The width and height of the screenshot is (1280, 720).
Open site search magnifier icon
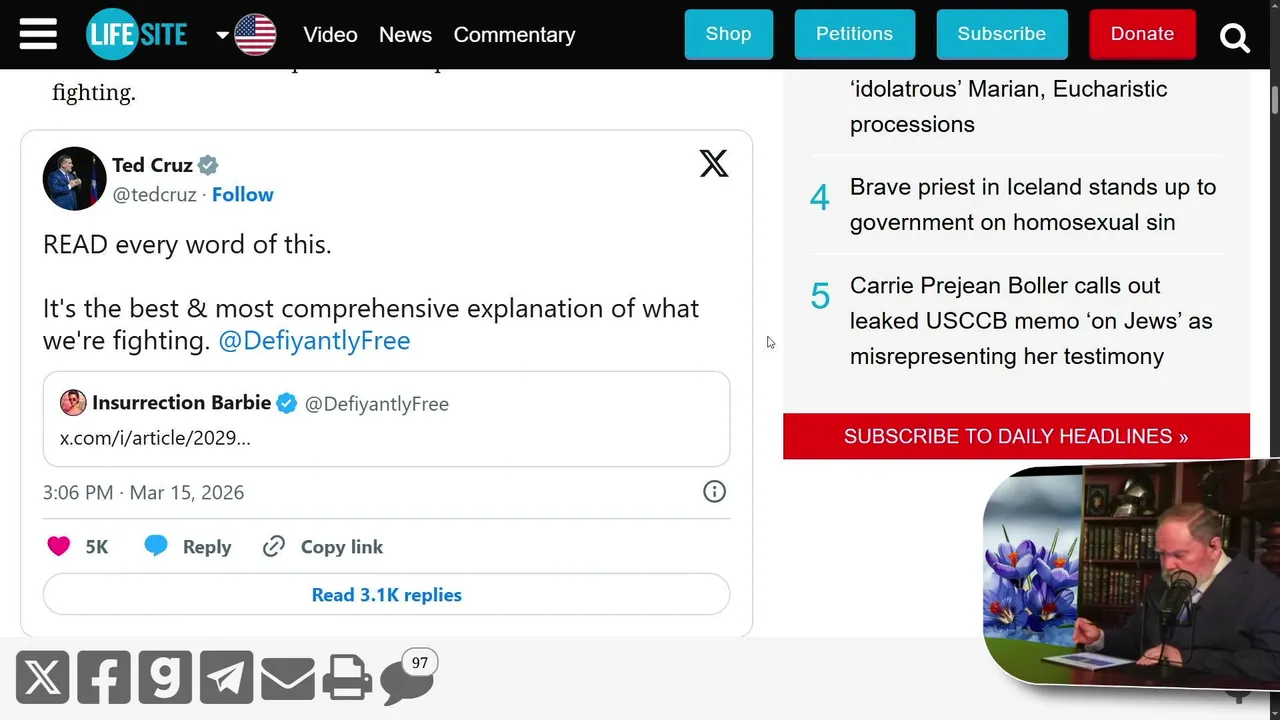[x=1235, y=38]
